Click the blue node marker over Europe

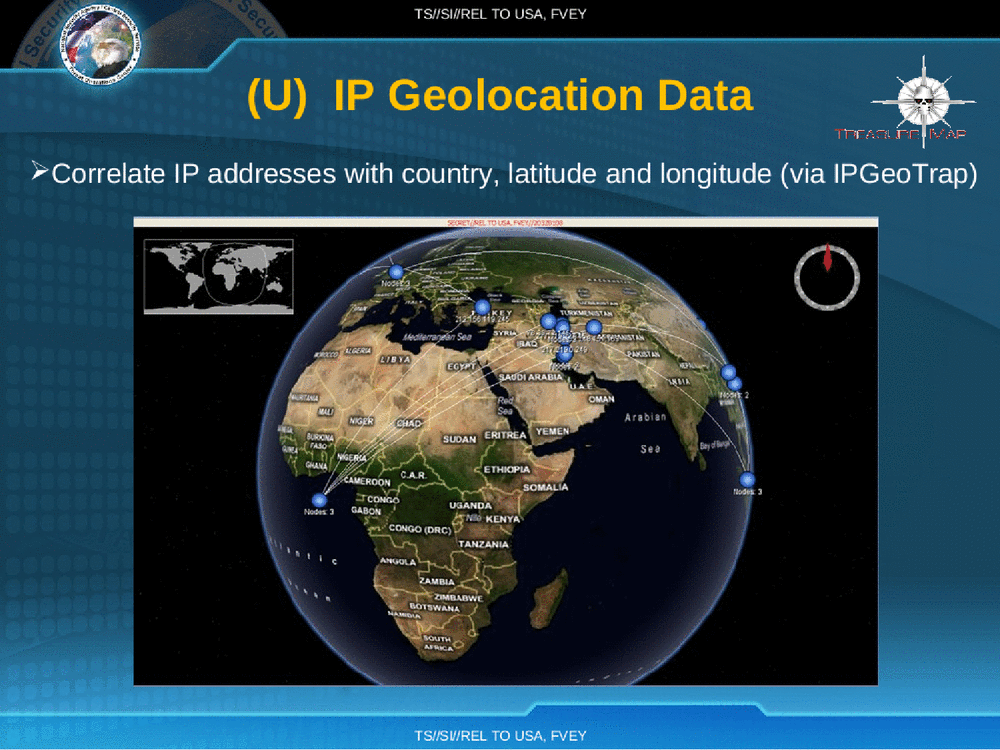pyautogui.click(x=396, y=272)
